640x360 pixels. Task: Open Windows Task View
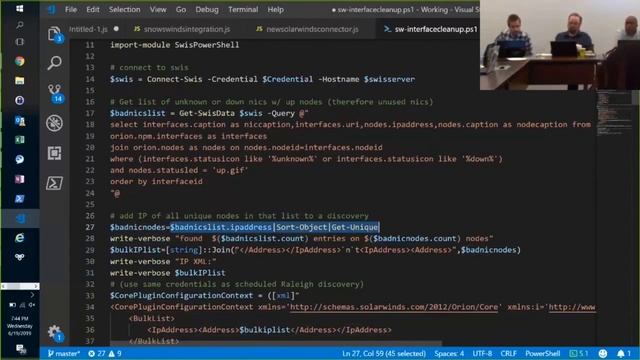click(x=19, y=42)
